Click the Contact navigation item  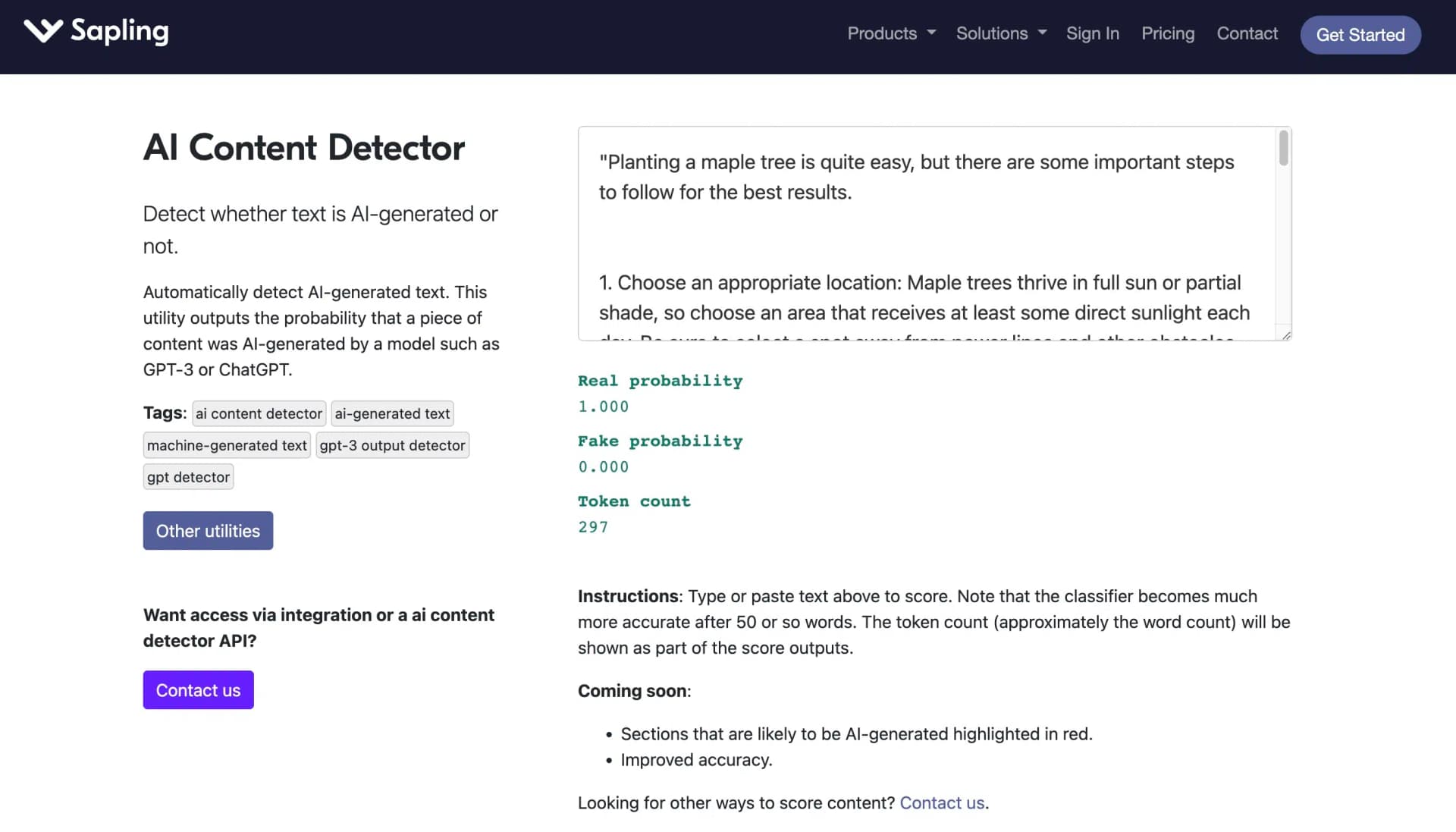tap(1247, 33)
